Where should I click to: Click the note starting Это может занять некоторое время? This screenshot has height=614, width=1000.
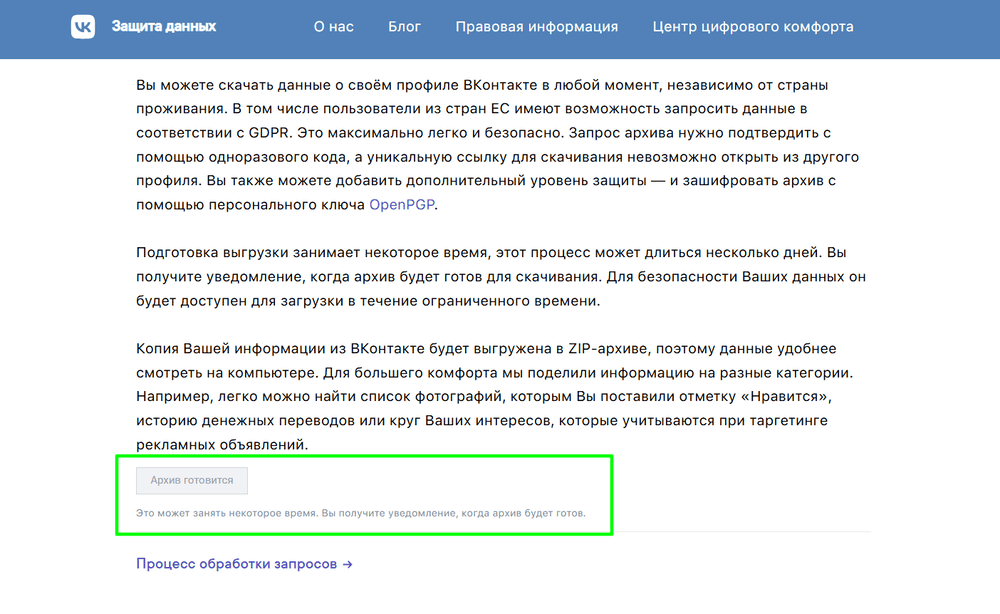[360, 513]
